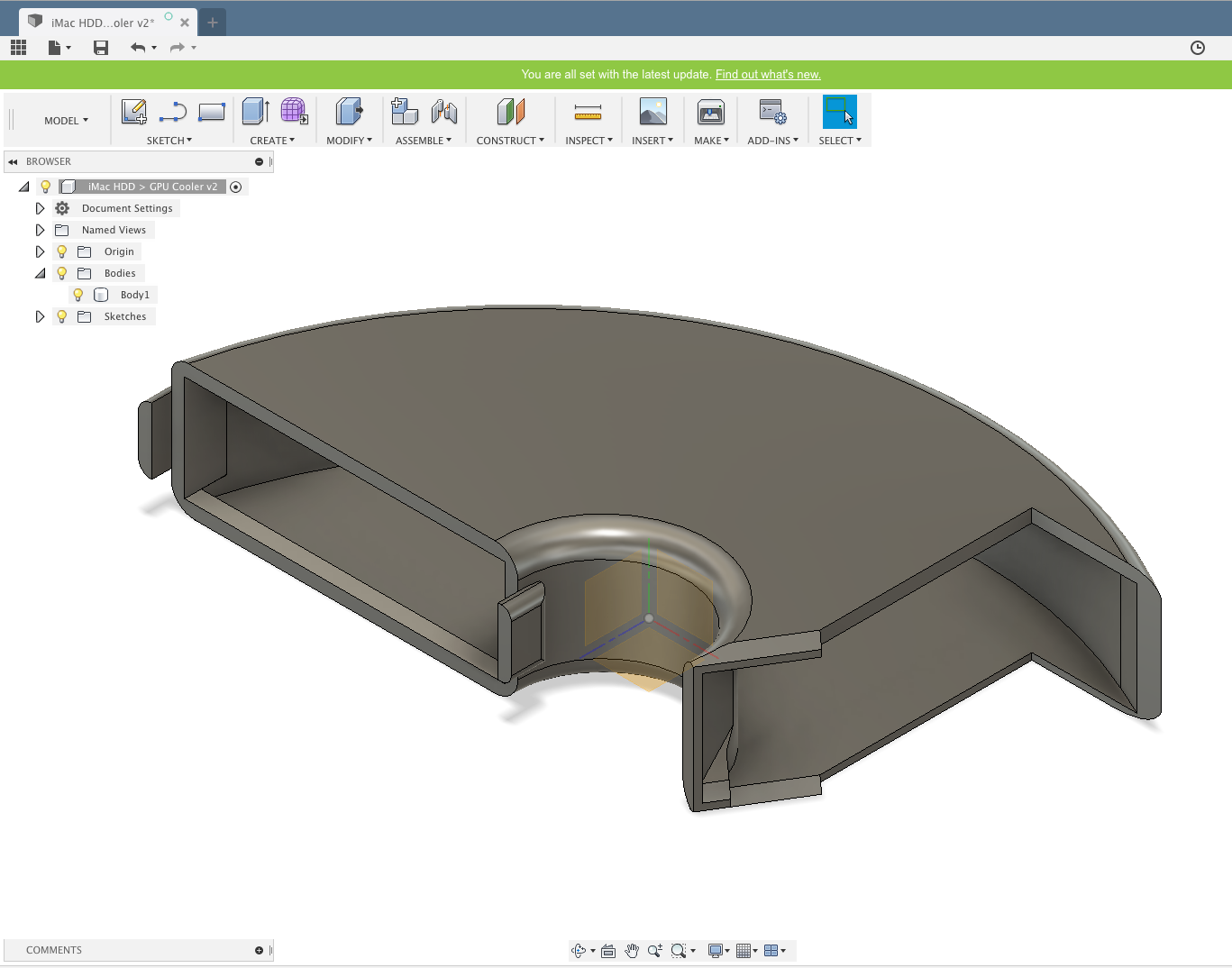Click the Create Sketch icon
The image size is (1232, 968).
(x=133, y=112)
